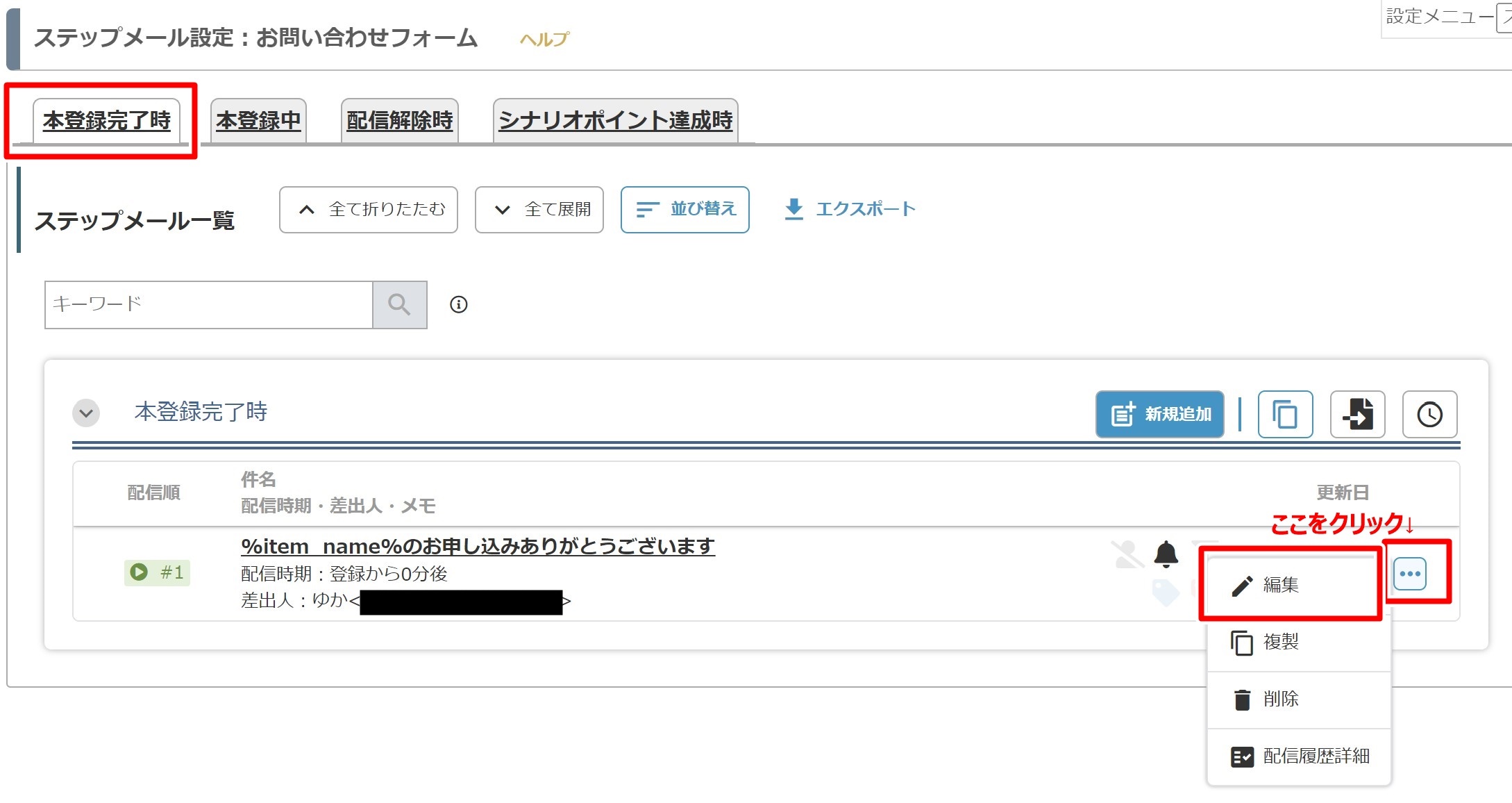Open the ヘルプ link

pos(544,40)
